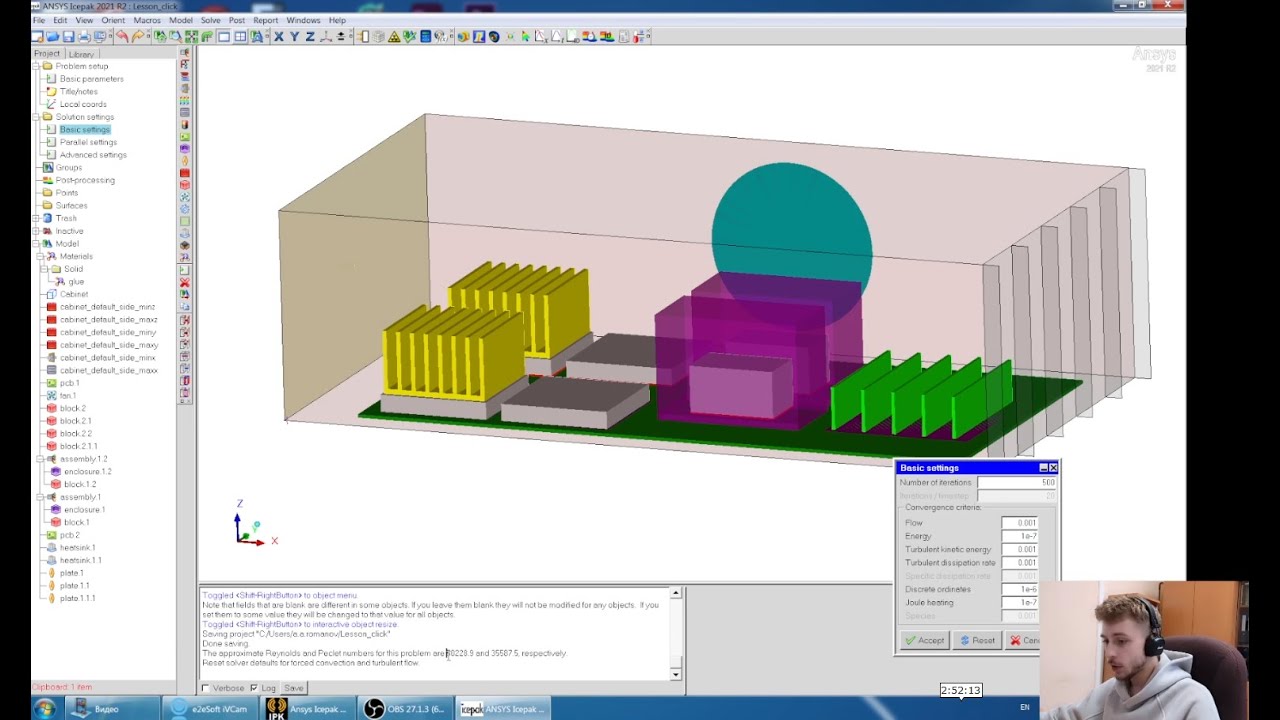Click the Redo arrow icon
Viewport: 1280px width, 720px height.
point(138,37)
